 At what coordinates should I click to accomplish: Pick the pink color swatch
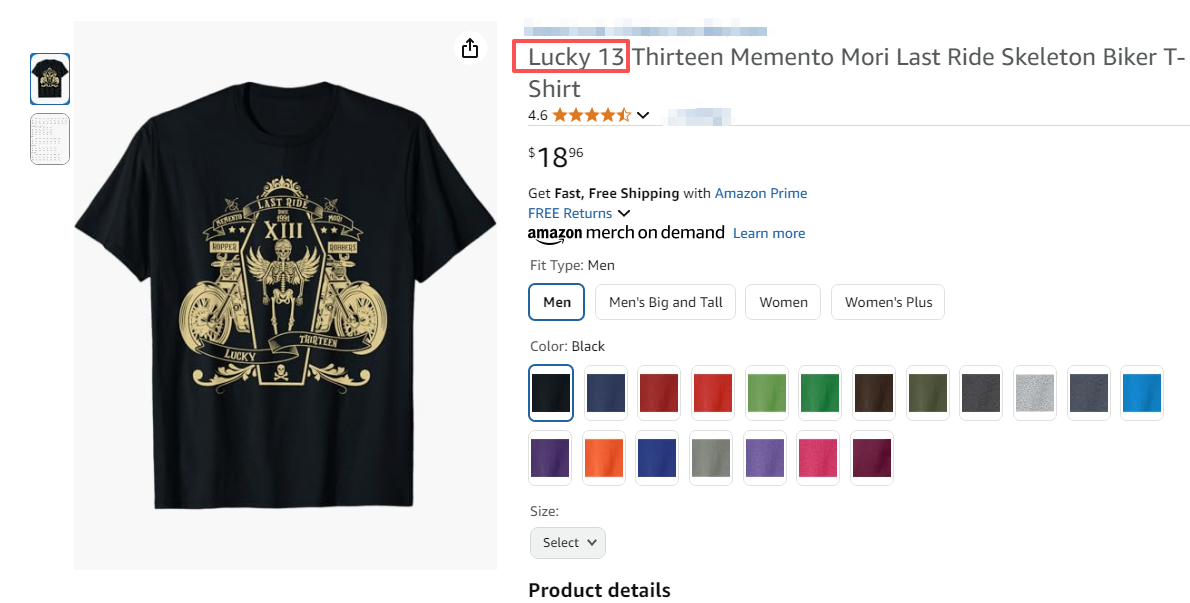(818, 458)
